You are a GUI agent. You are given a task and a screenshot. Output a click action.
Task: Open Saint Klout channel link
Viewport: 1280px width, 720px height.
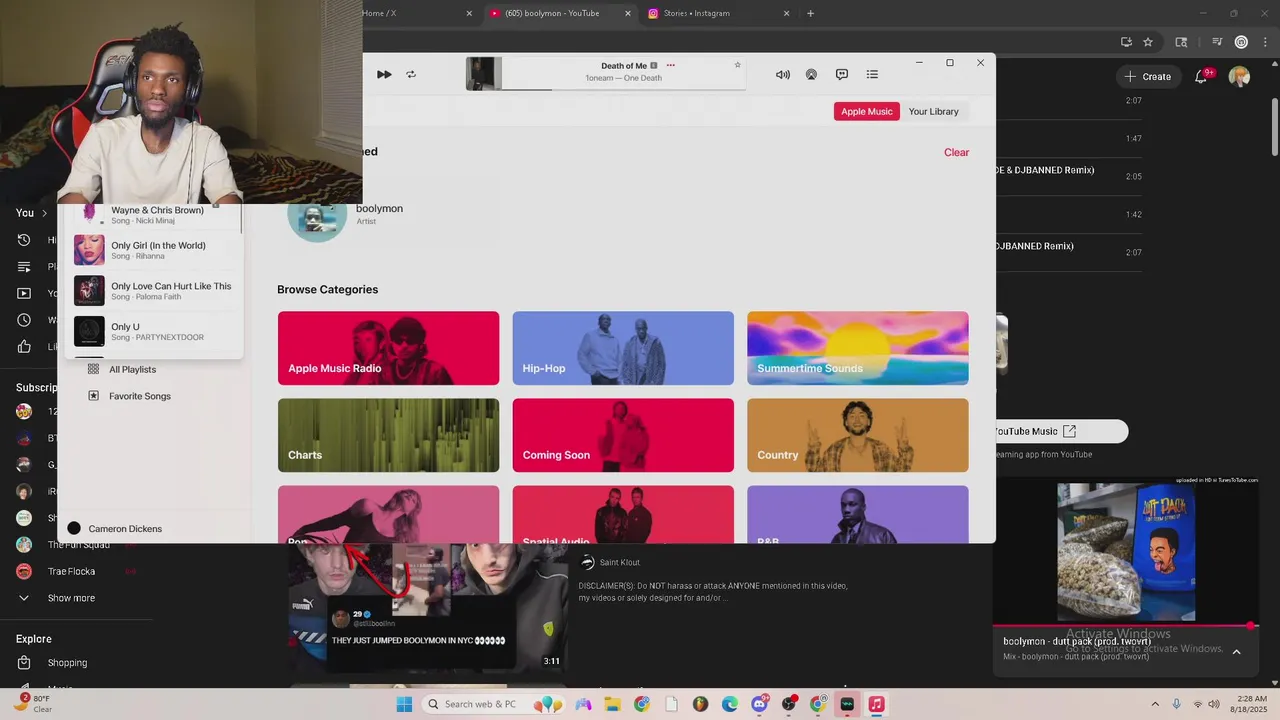[619, 562]
